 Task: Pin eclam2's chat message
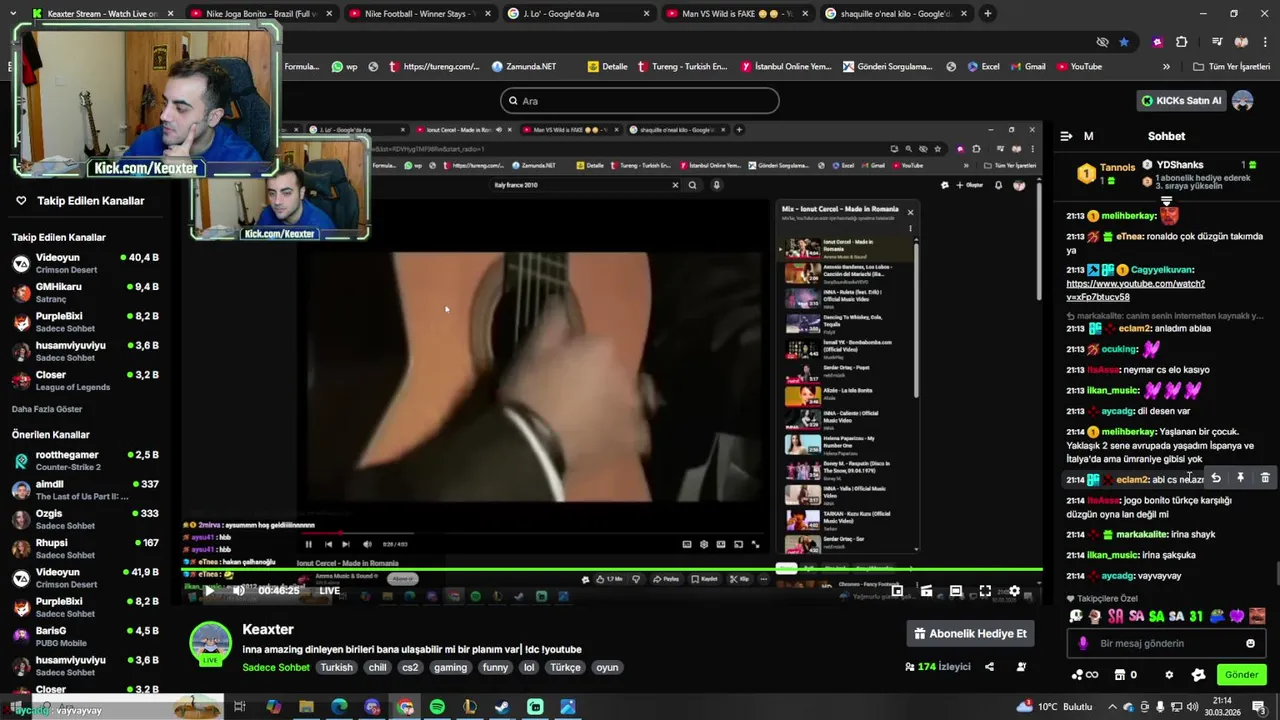pos(1240,479)
